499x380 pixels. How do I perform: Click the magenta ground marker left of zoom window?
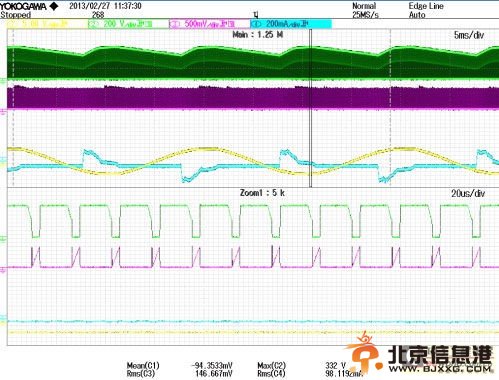pos(3,269)
